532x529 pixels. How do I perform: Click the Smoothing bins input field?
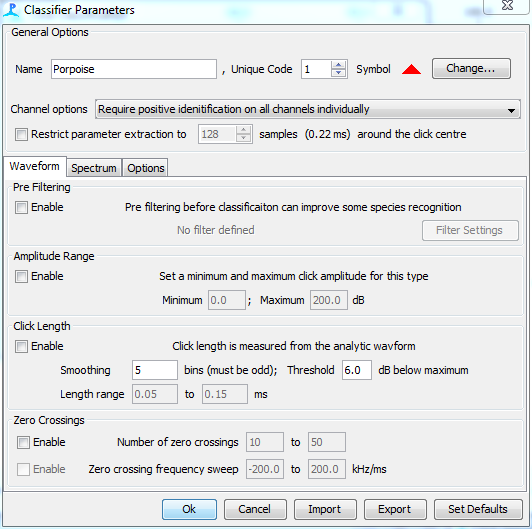pyautogui.click(x=155, y=370)
